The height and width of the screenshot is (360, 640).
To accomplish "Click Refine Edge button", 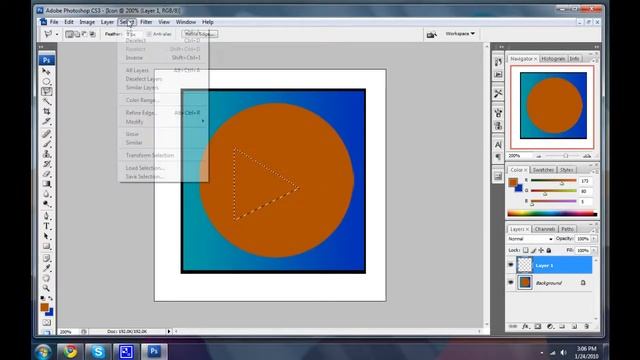I will coord(200,34).
